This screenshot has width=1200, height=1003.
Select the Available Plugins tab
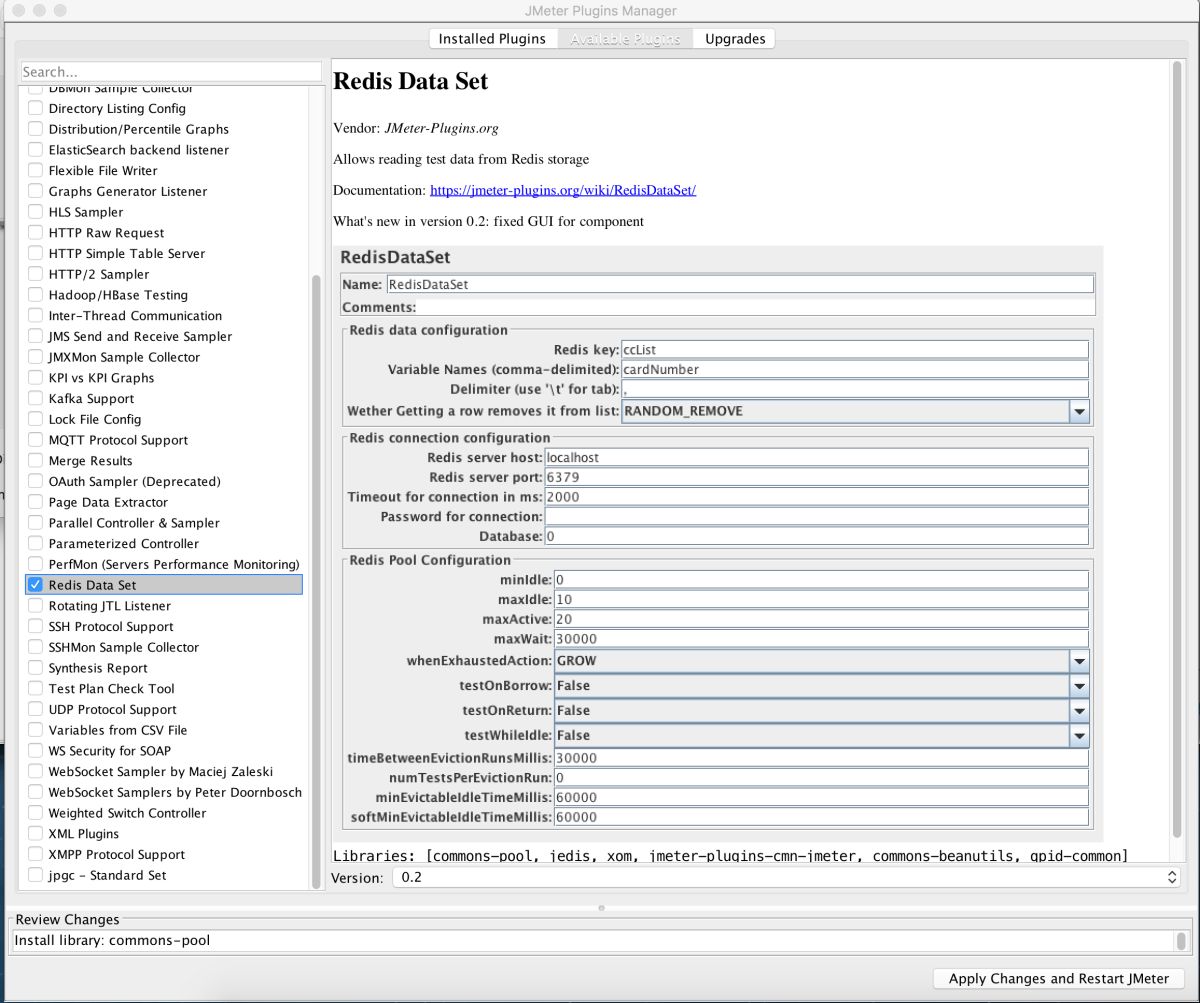coord(625,39)
